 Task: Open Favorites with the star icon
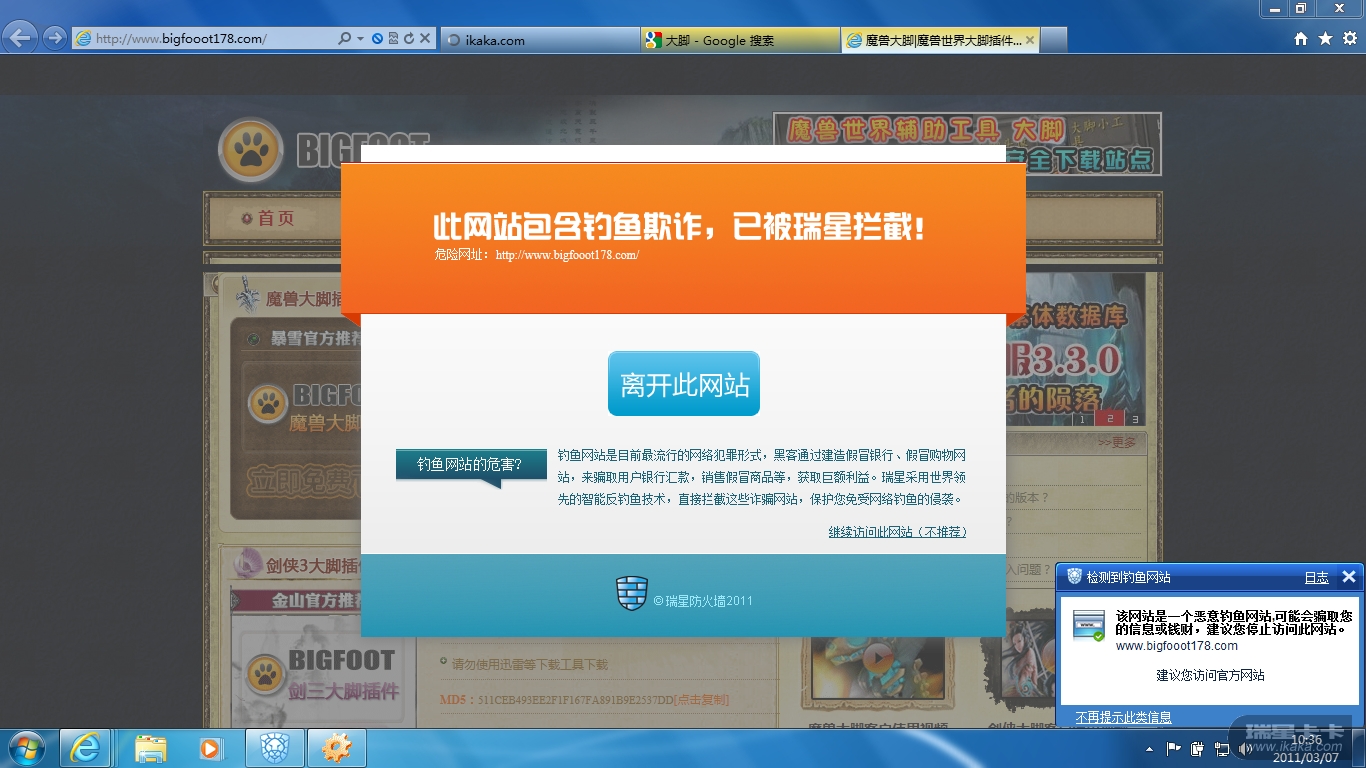1325,39
